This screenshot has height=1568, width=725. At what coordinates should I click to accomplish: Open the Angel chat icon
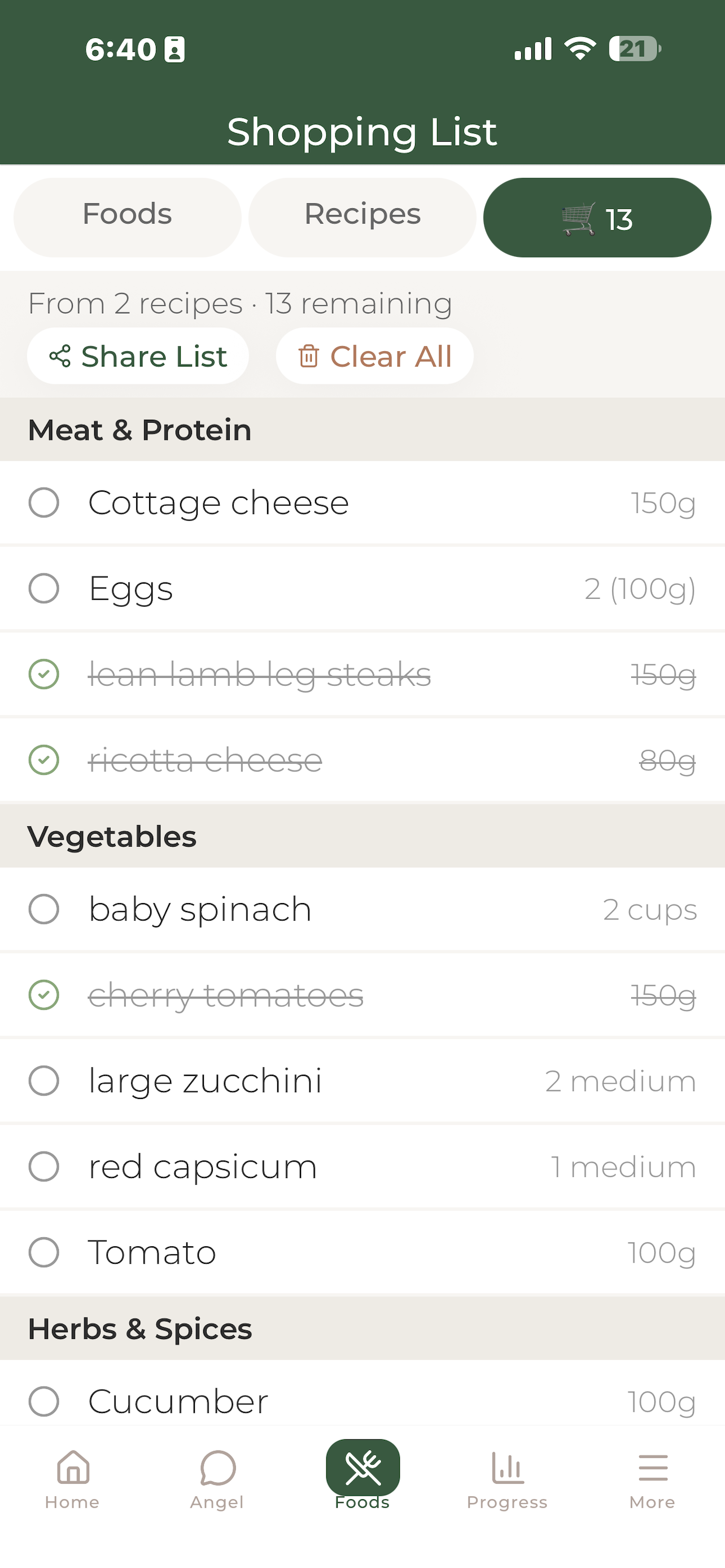click(x=217, y=1468)
